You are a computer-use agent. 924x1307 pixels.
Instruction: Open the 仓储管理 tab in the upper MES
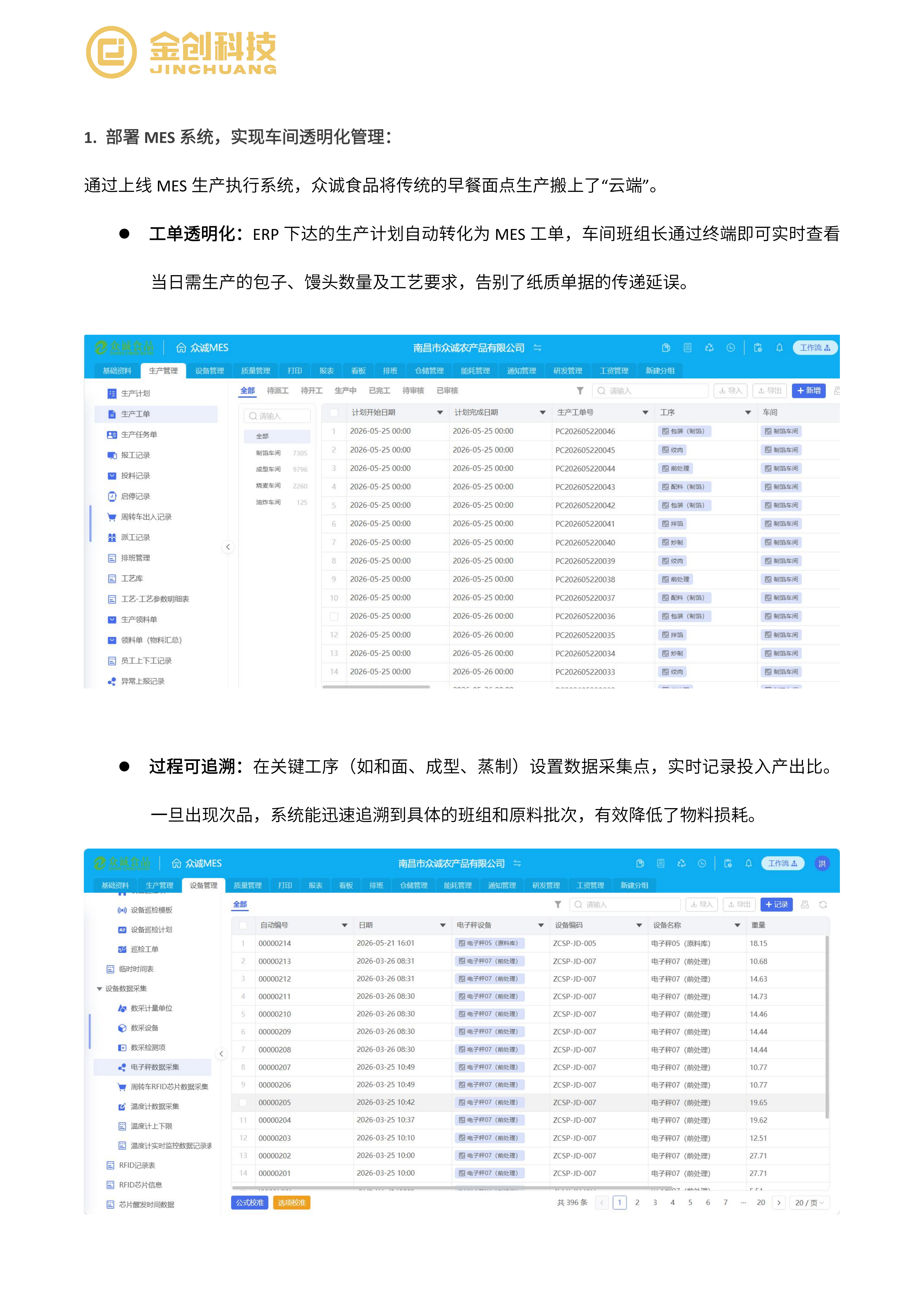pyautogui.click(x=429, y=371)
